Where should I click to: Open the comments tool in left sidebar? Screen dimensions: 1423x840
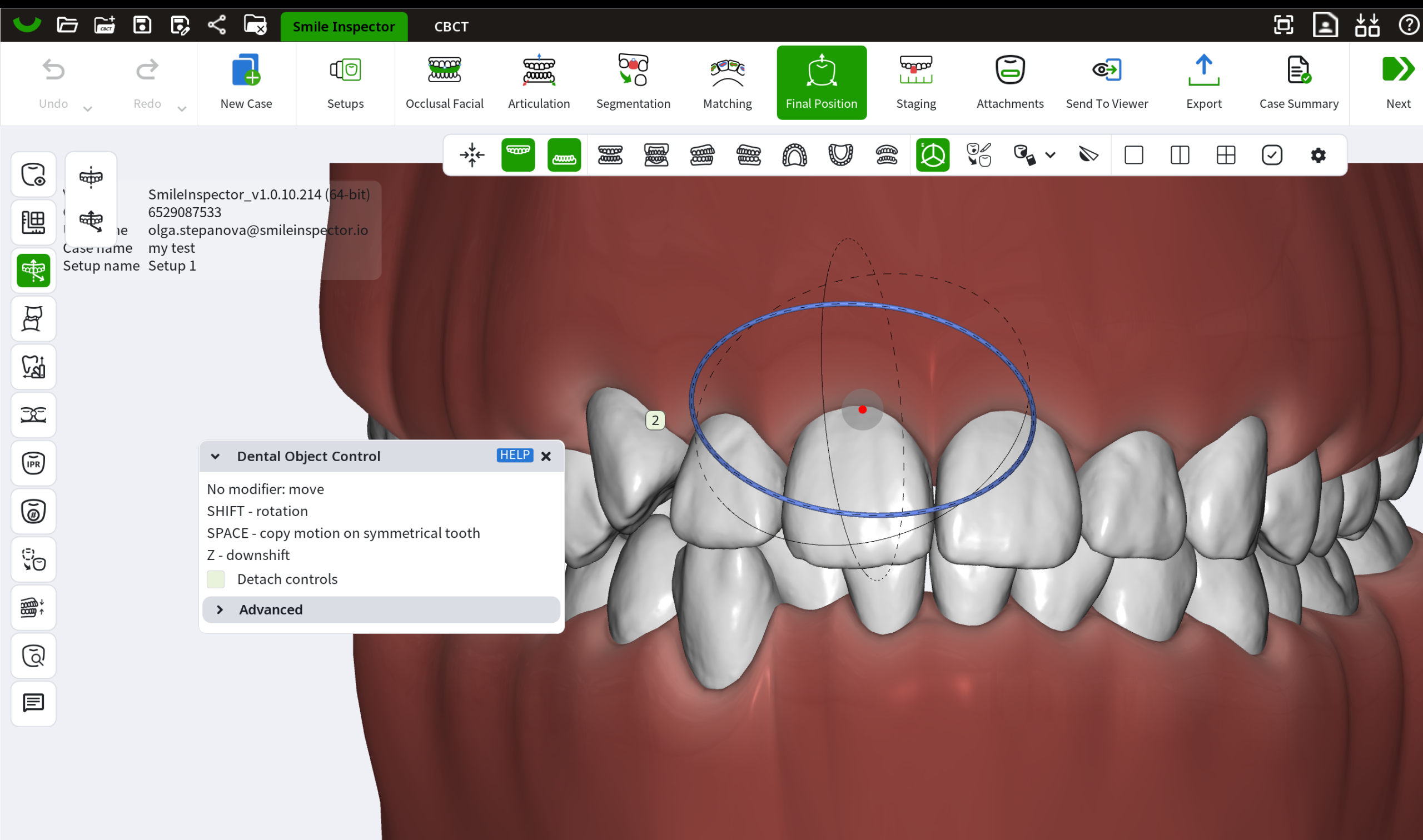pyautogui.click(x=33, y=703)
